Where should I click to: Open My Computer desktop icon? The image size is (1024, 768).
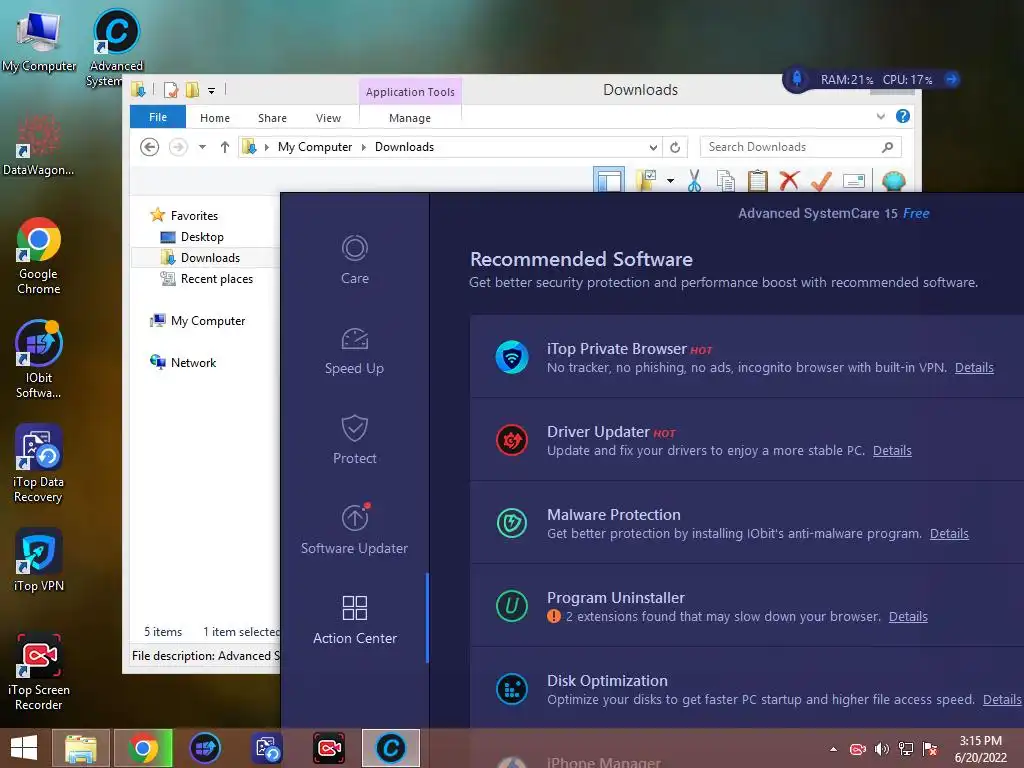click(39, 42)
